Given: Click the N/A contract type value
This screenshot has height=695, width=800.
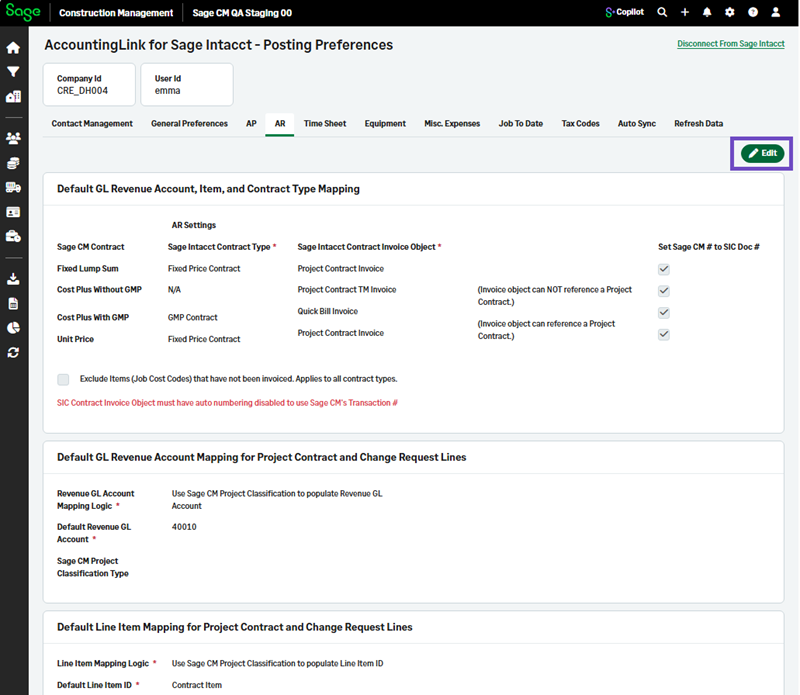Looking at the screenshot, I should 174,289.
